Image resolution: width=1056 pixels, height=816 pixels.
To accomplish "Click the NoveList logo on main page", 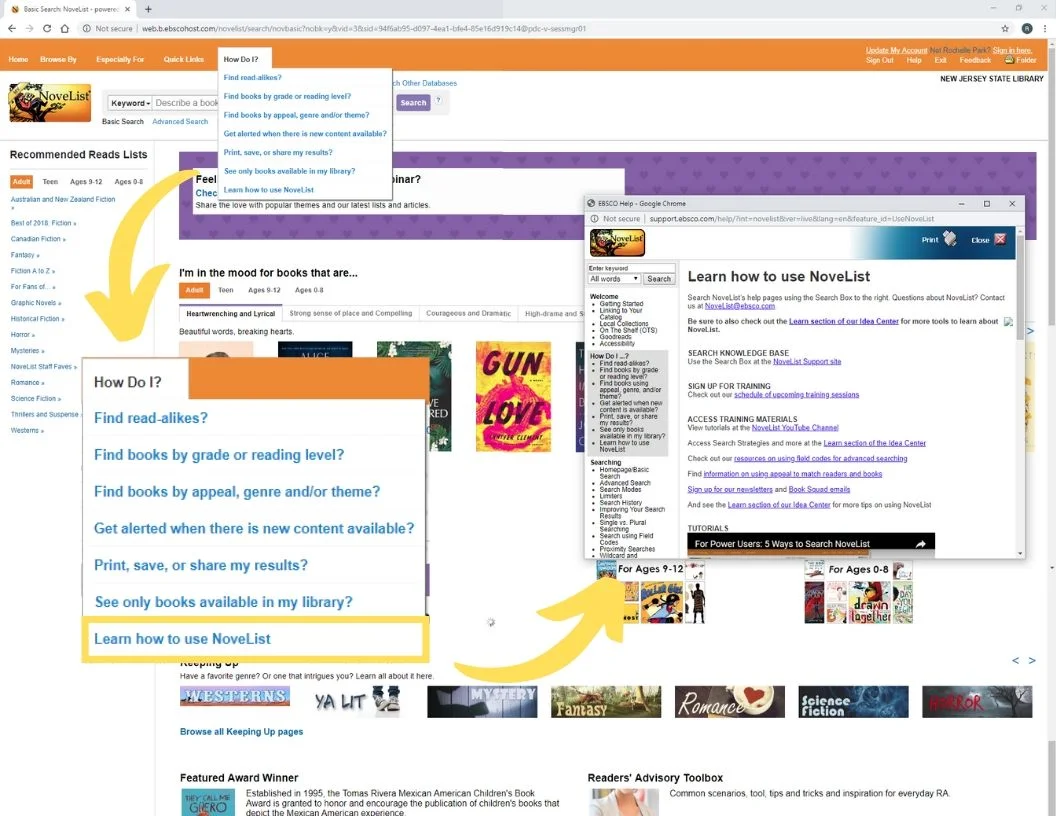I will click(50, 102).
